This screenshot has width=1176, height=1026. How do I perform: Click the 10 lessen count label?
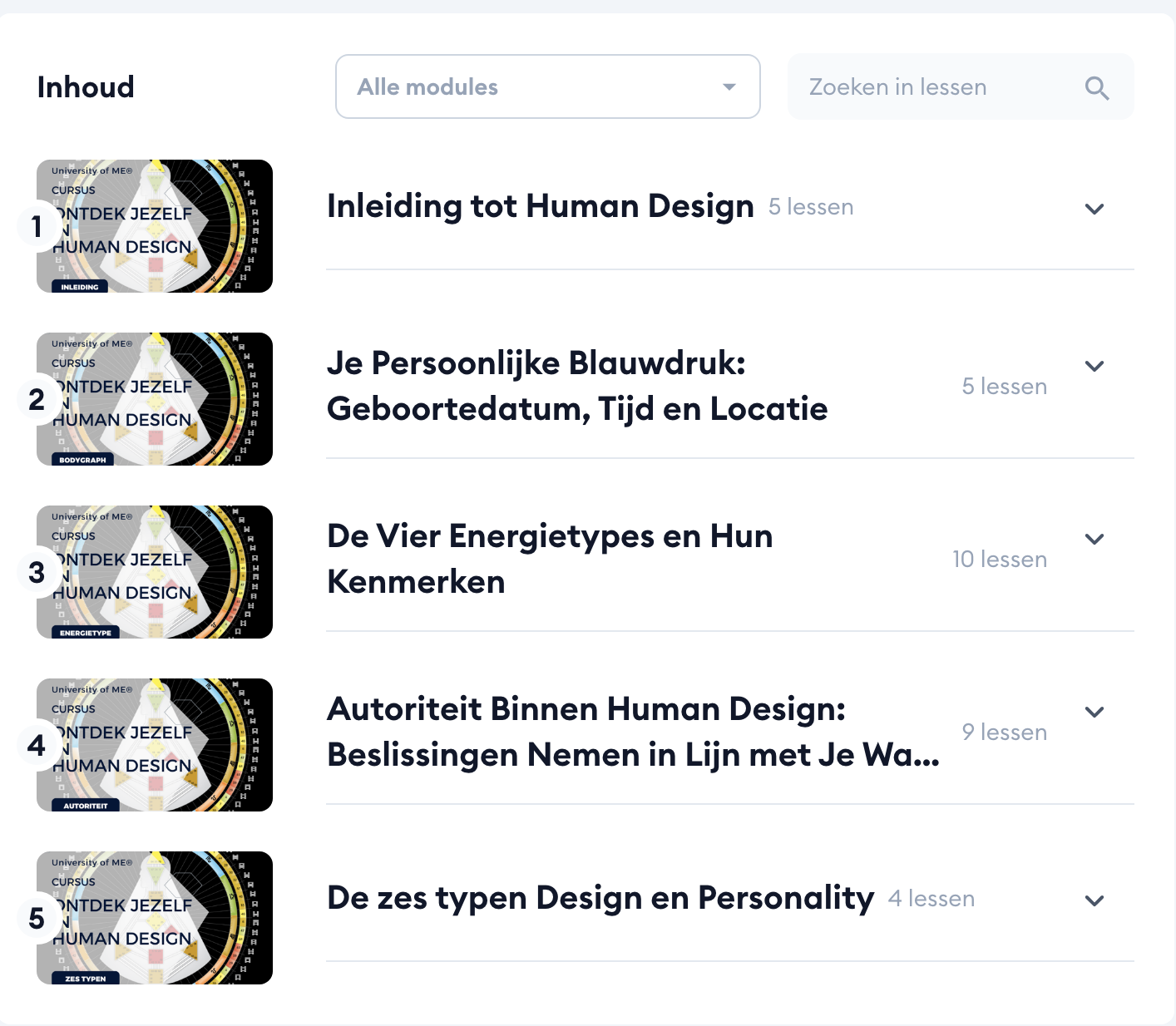[999, 560]
